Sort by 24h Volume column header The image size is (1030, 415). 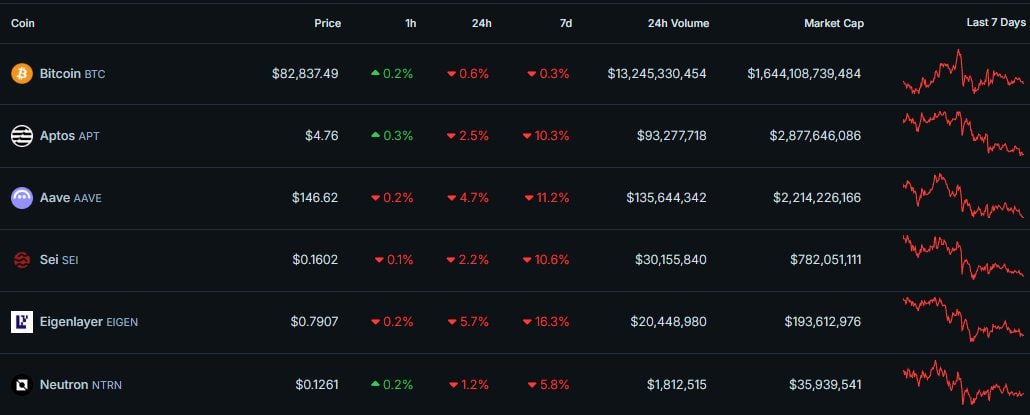pyautogui.click(x=678, y=23)
